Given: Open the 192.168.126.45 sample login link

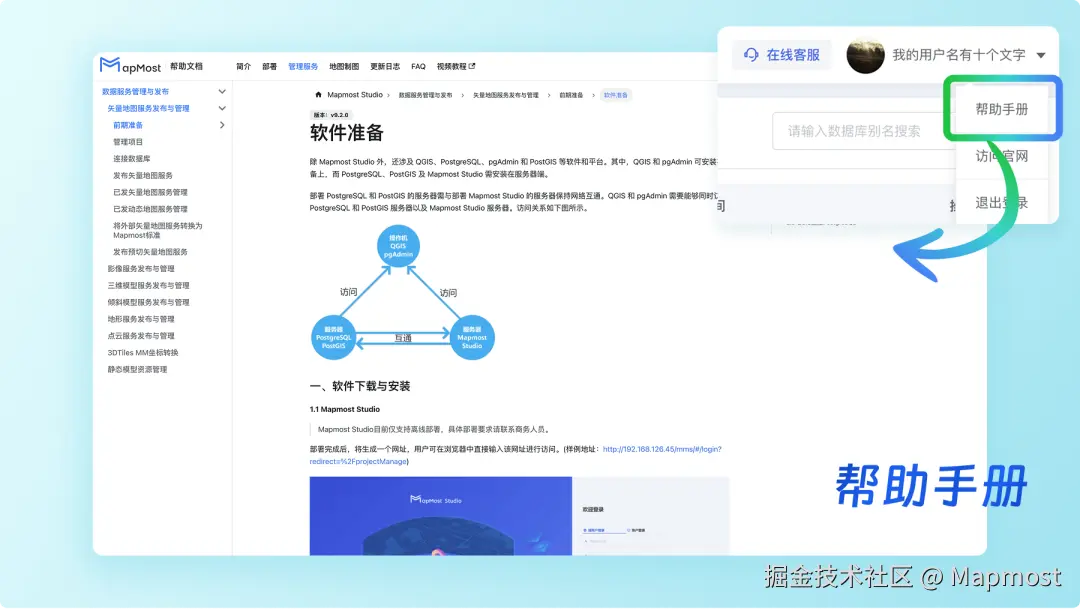Looking at the screenshot, I should coord(515,456).
